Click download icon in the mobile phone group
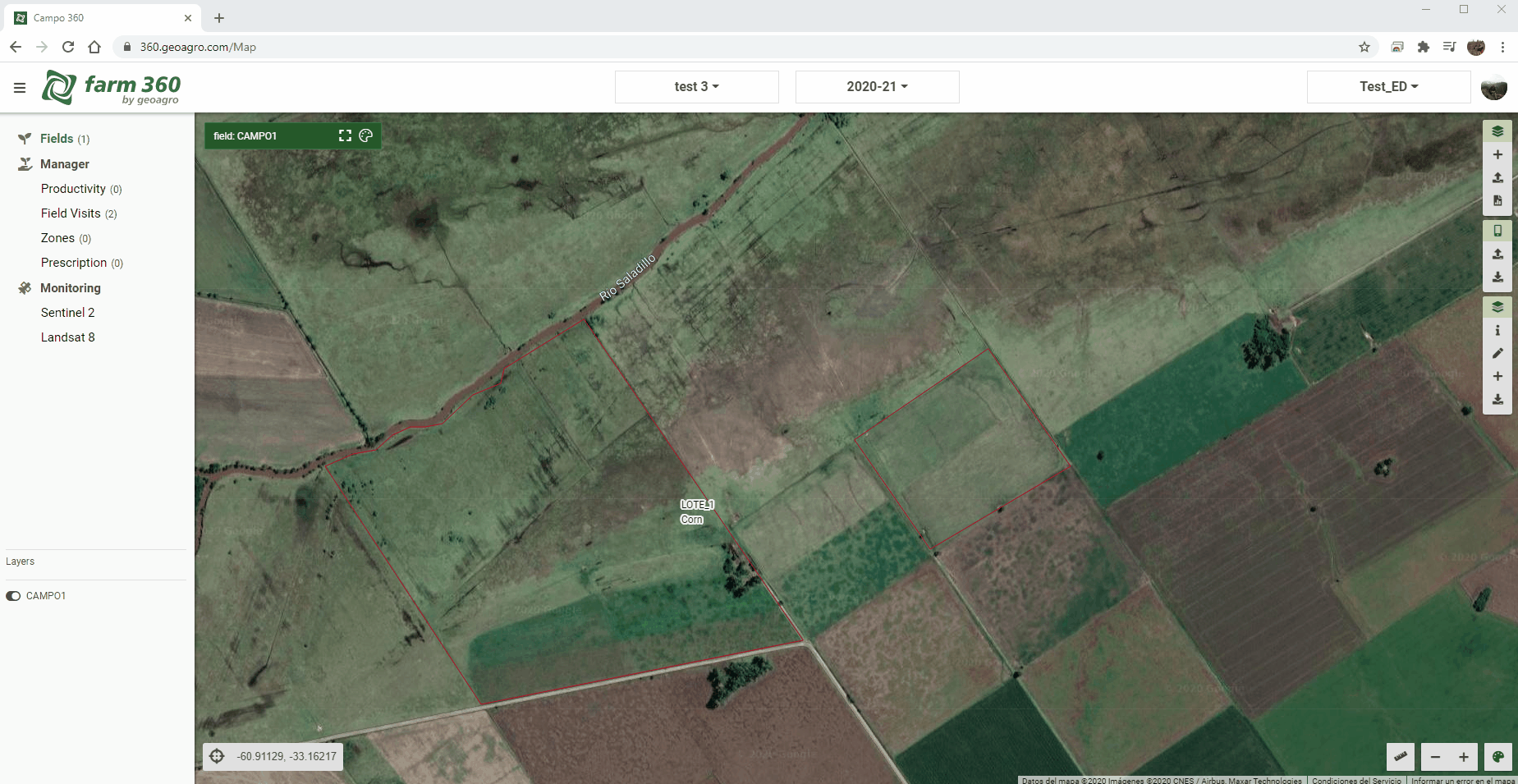The width and height of the screenshot is (1518, 784). [1497, 277]
